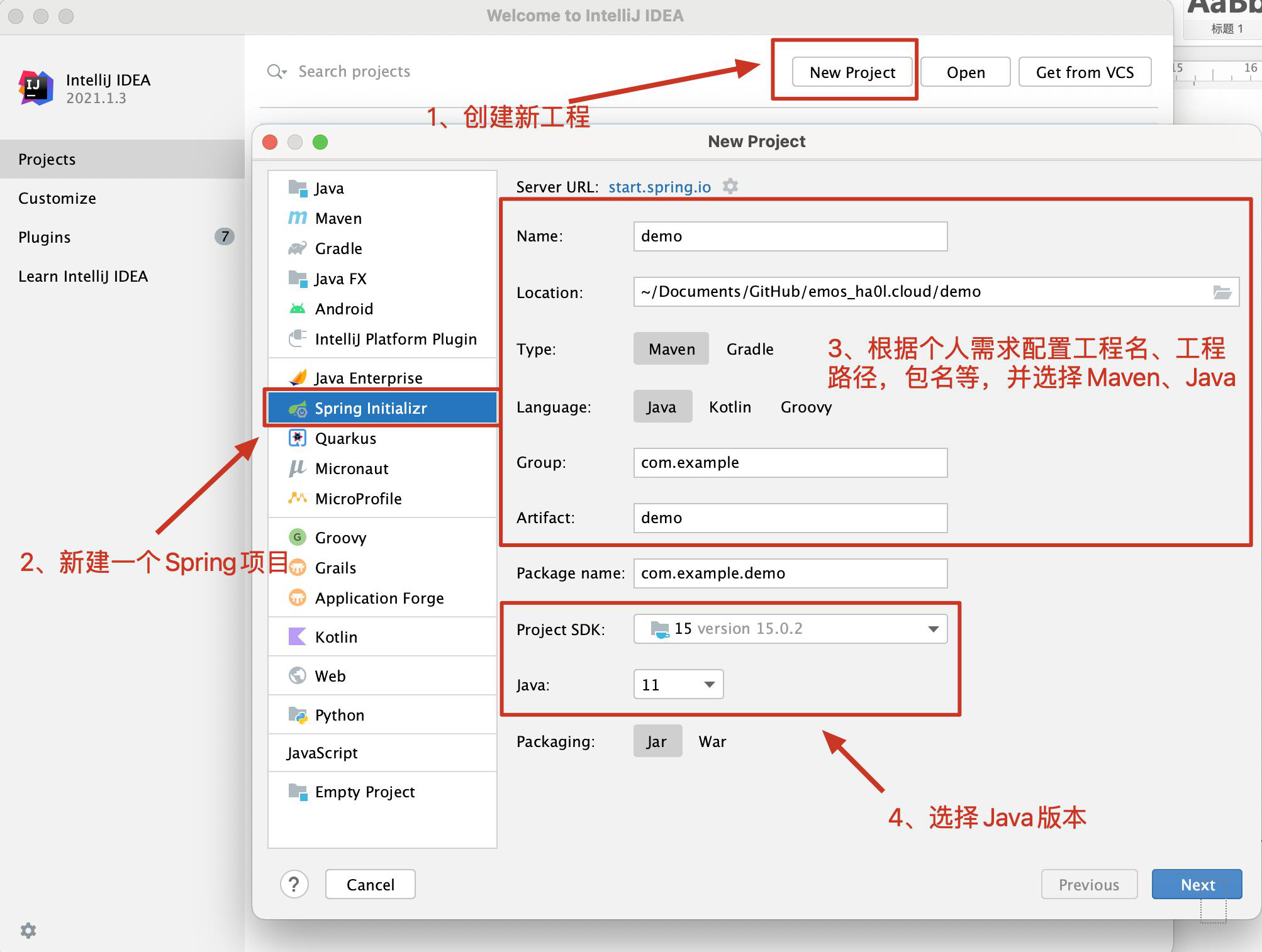Click the Maven generator icon in list

[298, 218]
